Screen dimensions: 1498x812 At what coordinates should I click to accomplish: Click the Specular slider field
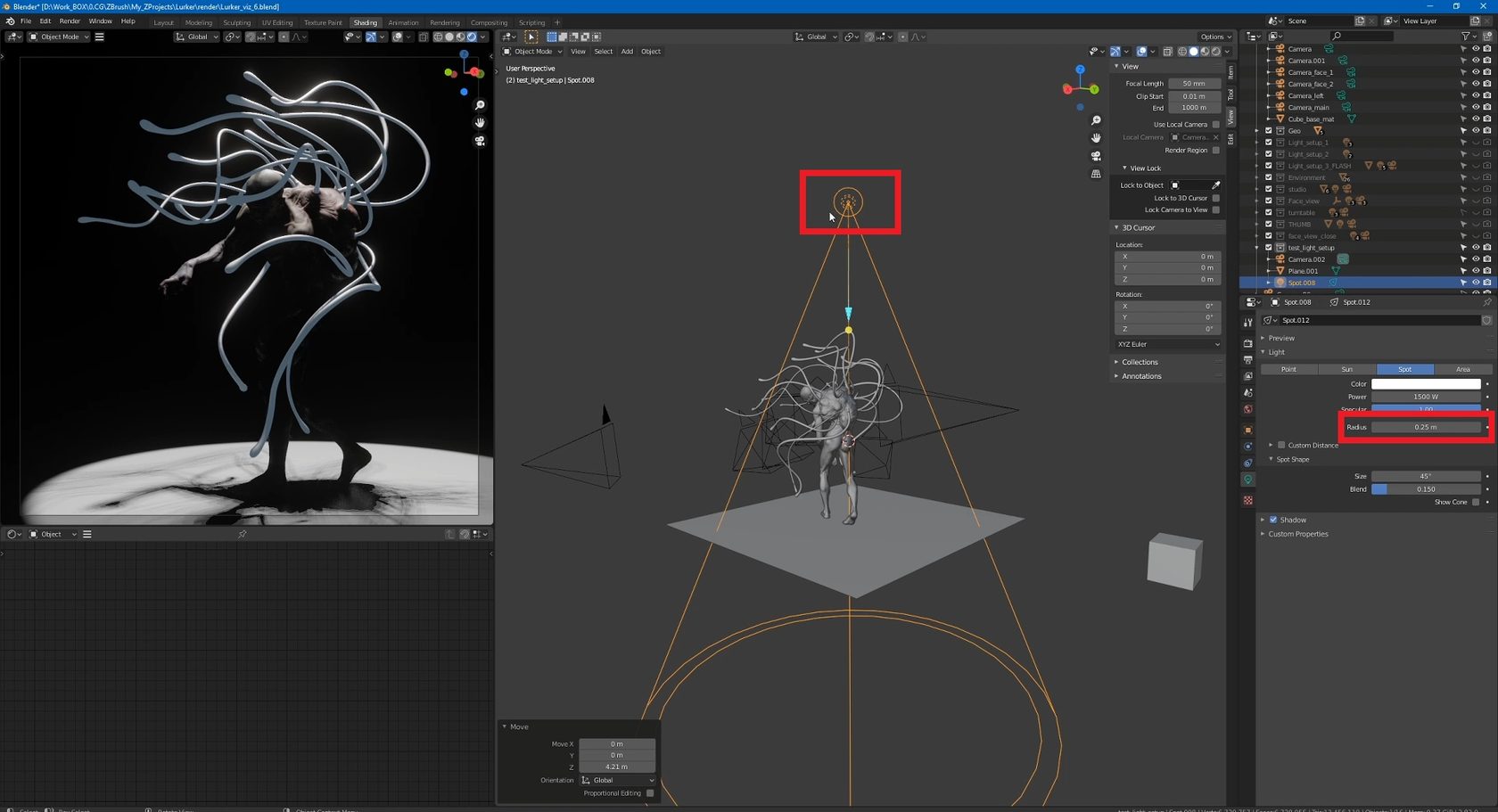1426,409
